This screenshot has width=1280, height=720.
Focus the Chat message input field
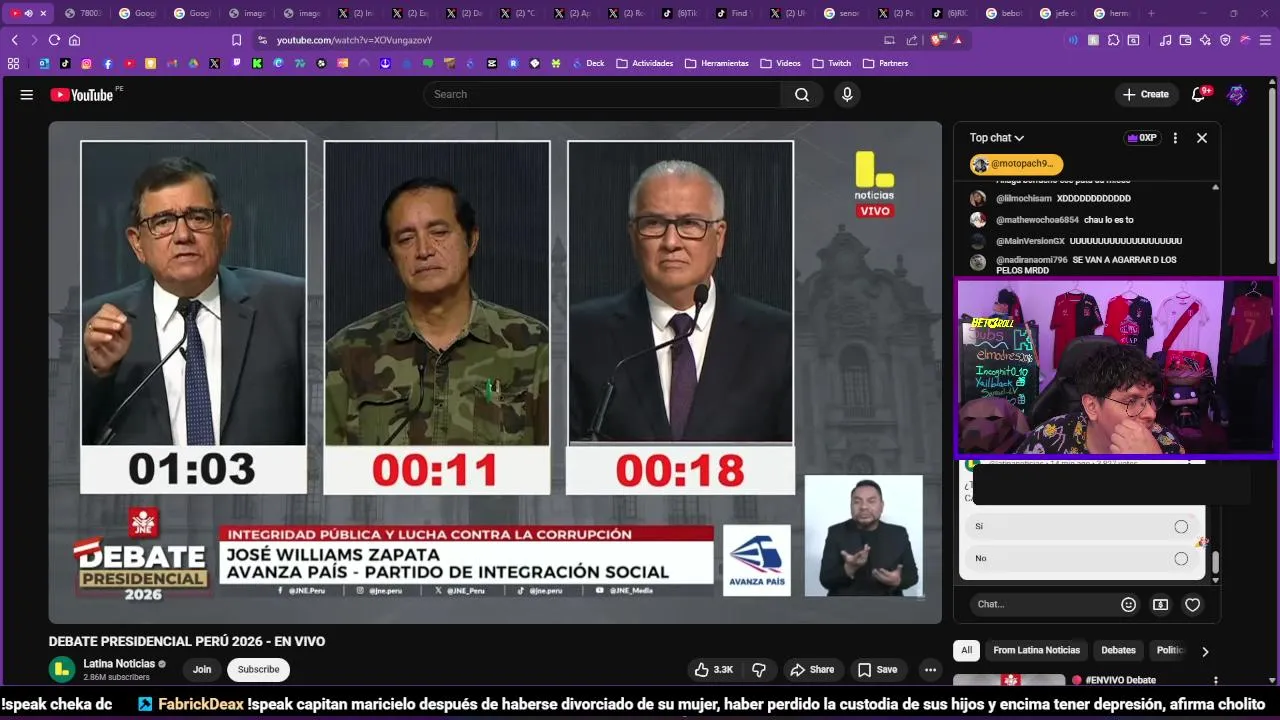pos(1042,604)
